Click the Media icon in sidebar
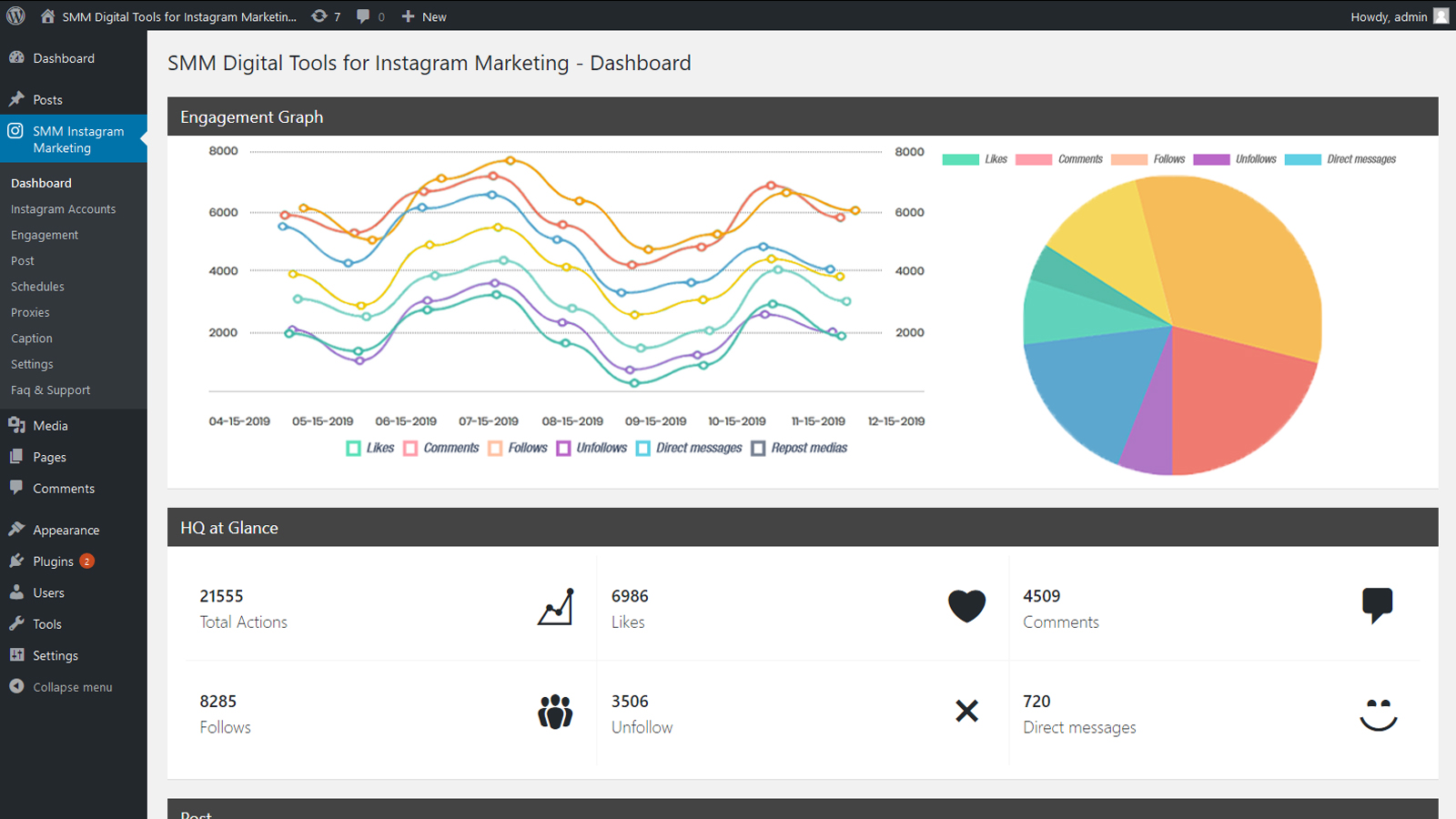 pyautogui.click(x=16, y=425)
